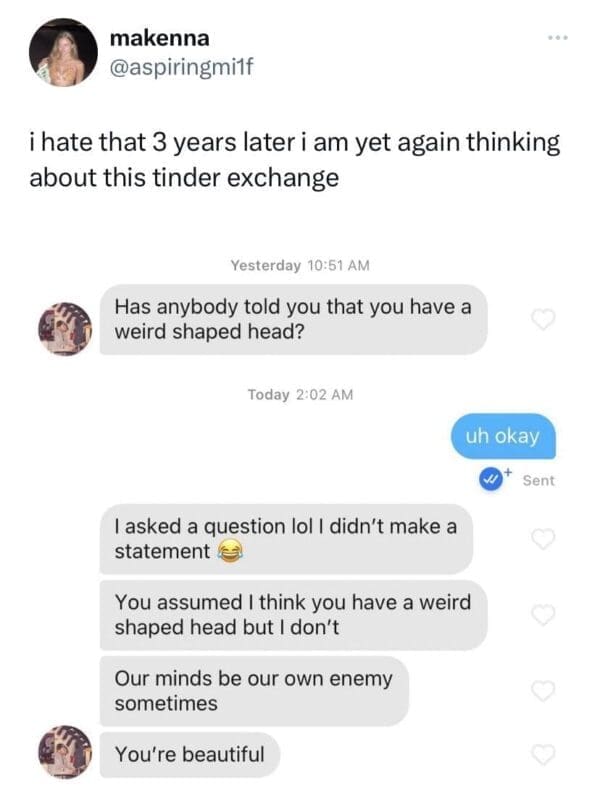Select the 'Our minds be our own enemy' bubble
Screen dimensions: 600x798
pyautogui.click(x=254, y=691)
